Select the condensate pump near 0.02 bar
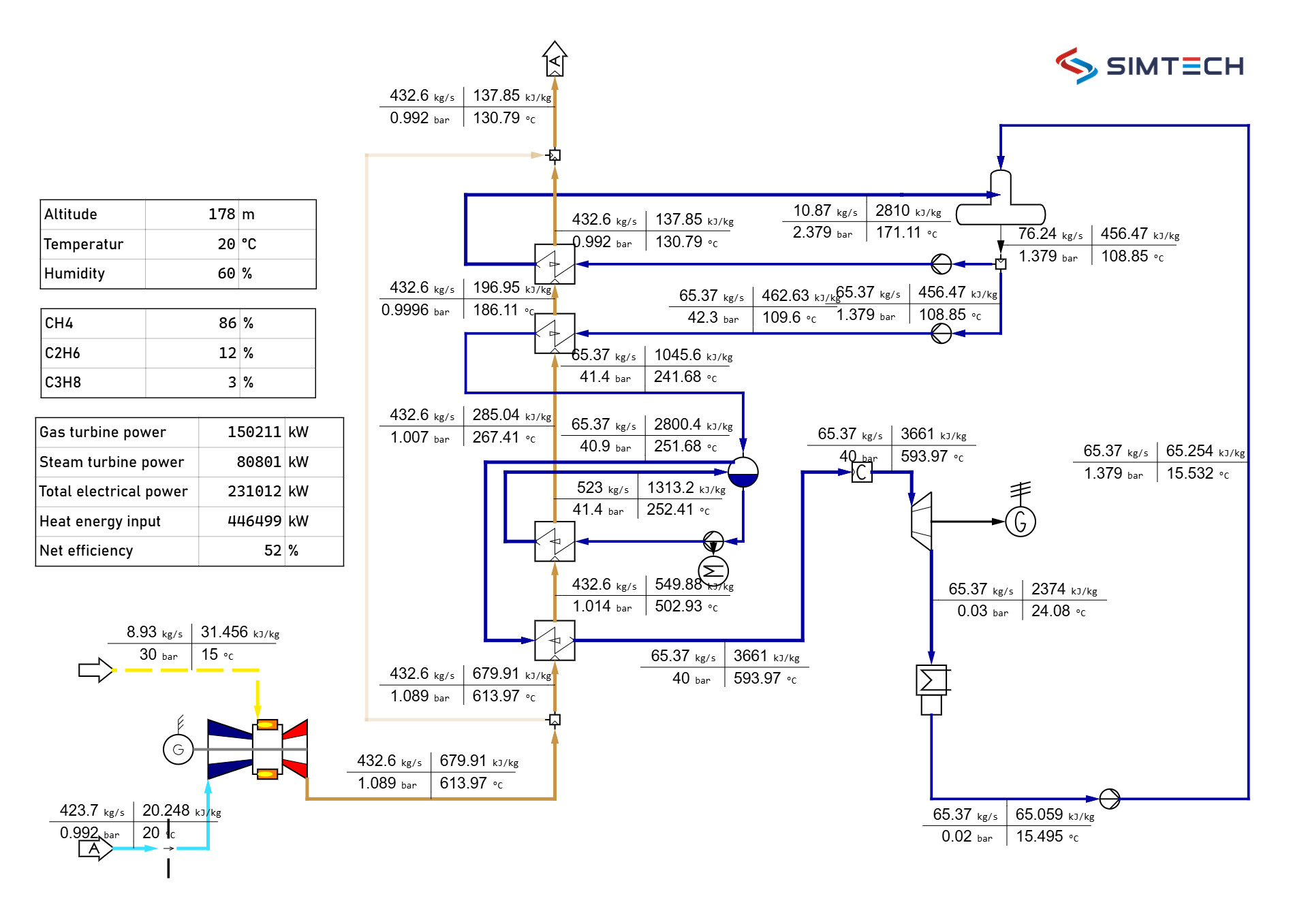The height and width of the screenshot is (924, 1308). (x=1110, y=799)
